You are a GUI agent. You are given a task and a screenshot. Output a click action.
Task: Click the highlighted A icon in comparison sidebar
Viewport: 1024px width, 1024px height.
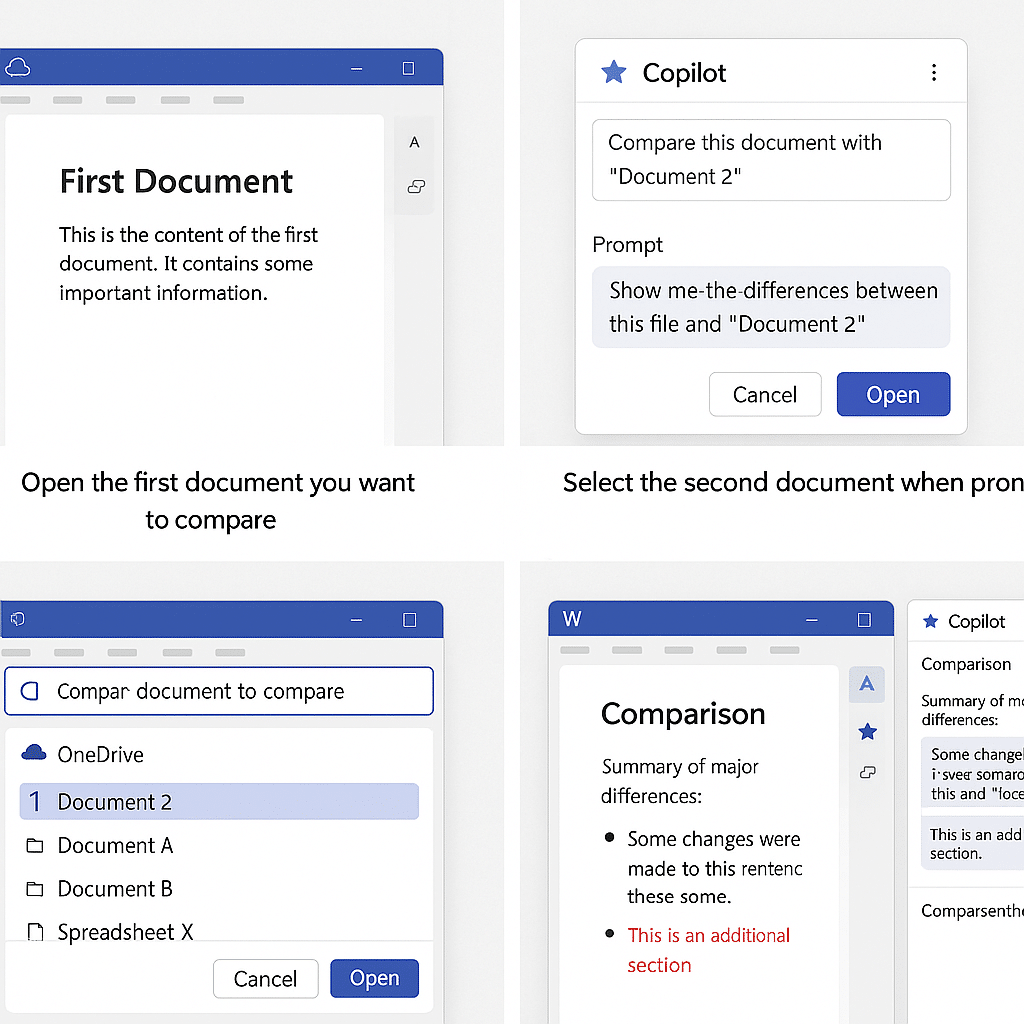(867, 684)
